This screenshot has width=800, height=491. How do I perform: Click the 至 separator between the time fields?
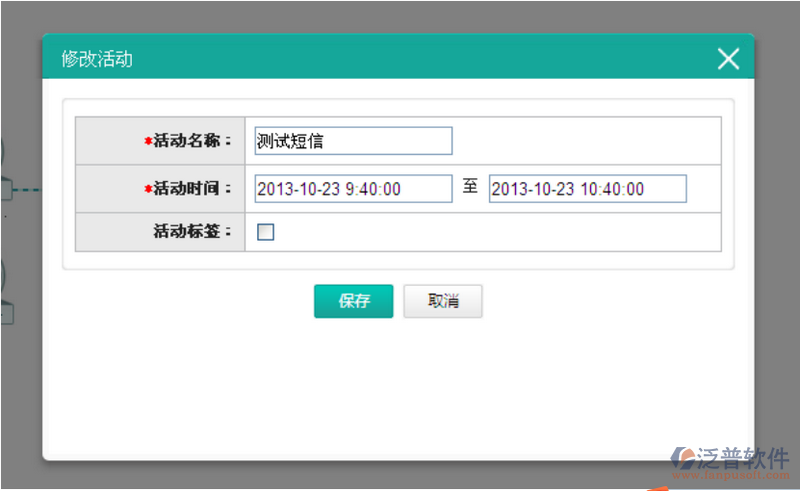[x=470, y=188]
